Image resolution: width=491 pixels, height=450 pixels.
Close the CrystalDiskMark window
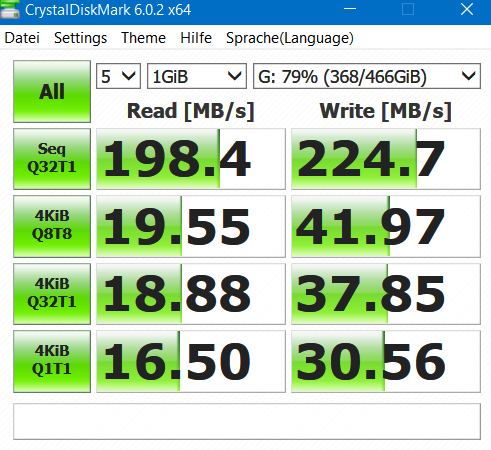tap(467, 9)
